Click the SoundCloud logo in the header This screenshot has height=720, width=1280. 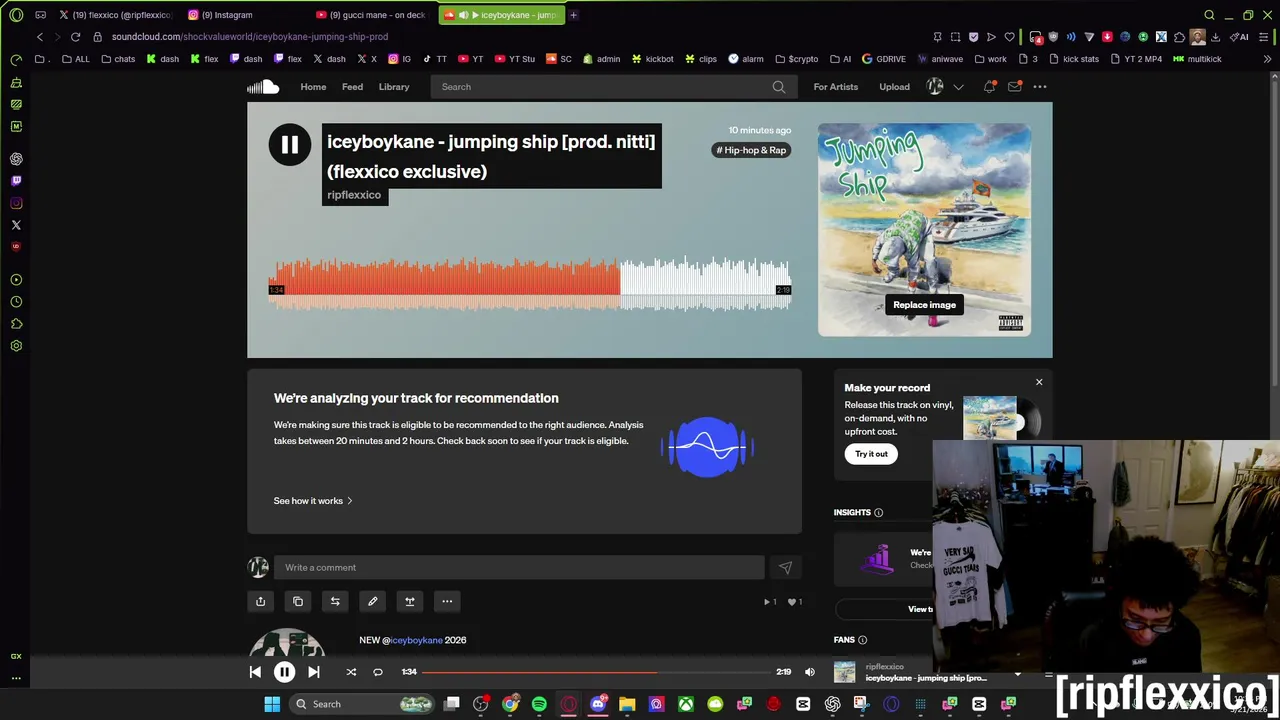tap(263, 87)
